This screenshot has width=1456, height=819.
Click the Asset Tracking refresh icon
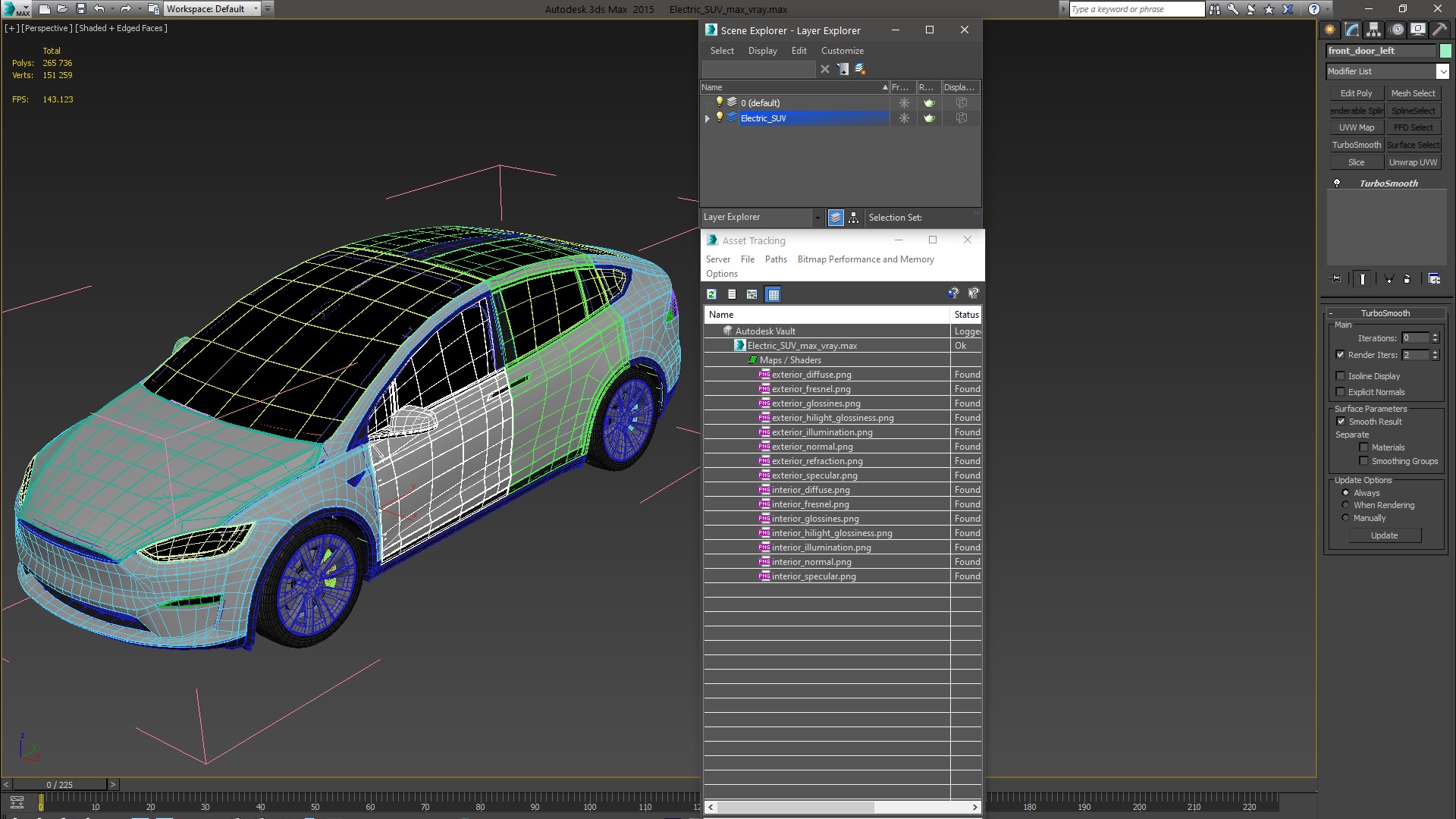click(x=711, y=293)
